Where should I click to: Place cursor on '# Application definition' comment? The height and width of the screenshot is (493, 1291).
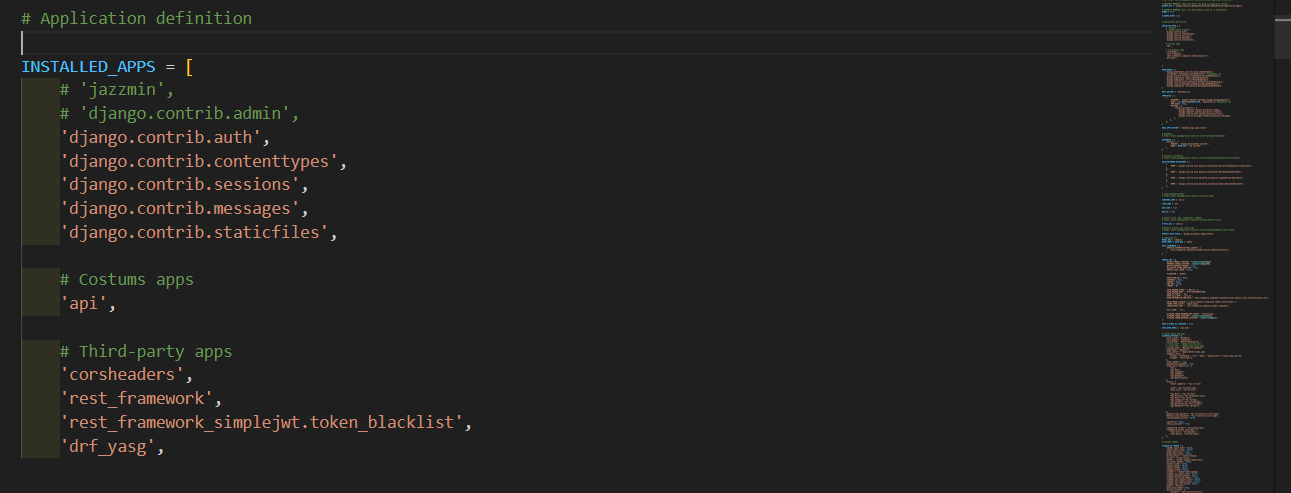(x=136, y=18)
